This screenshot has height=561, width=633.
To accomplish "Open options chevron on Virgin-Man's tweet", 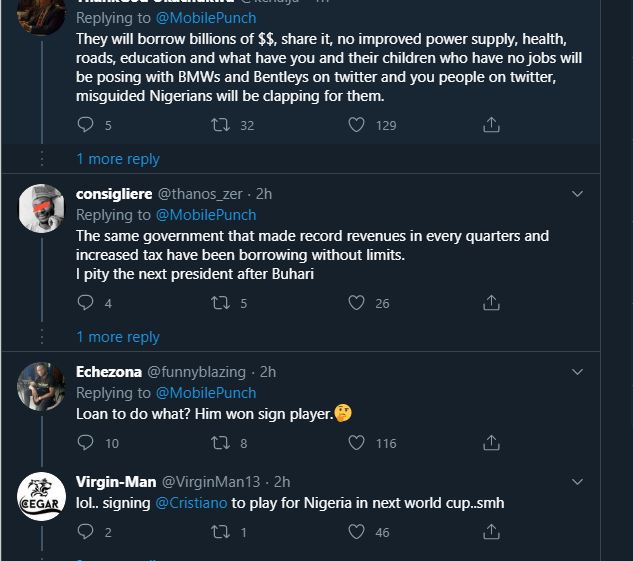I will 577,482.
